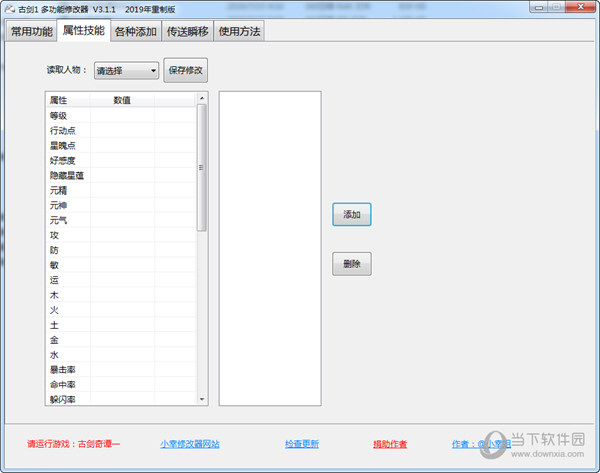Click the 检查更新 link
Screen dimensions: 600x473
pyautogui.click(x=301, y=444)
